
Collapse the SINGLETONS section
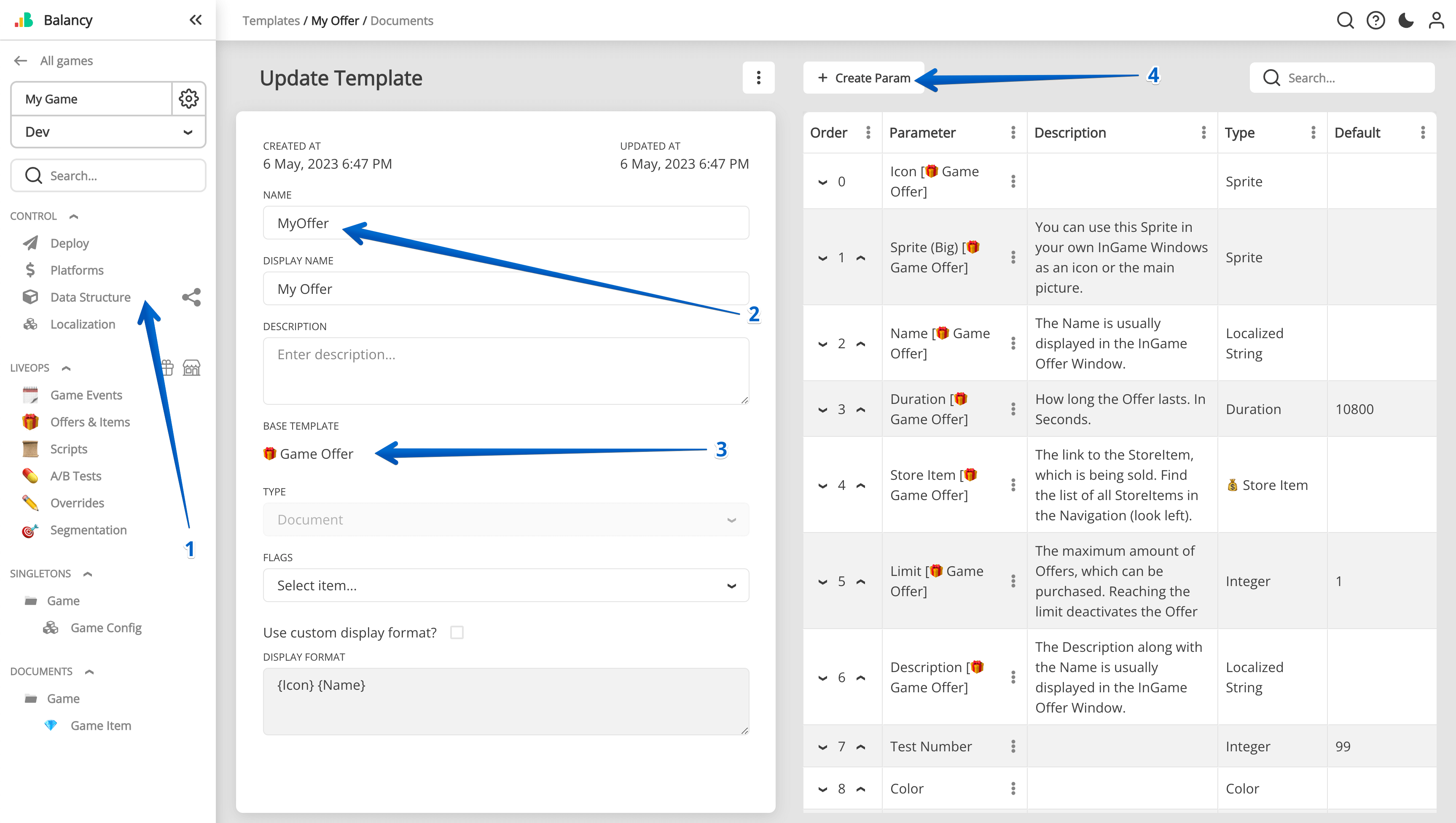(88, 574)
